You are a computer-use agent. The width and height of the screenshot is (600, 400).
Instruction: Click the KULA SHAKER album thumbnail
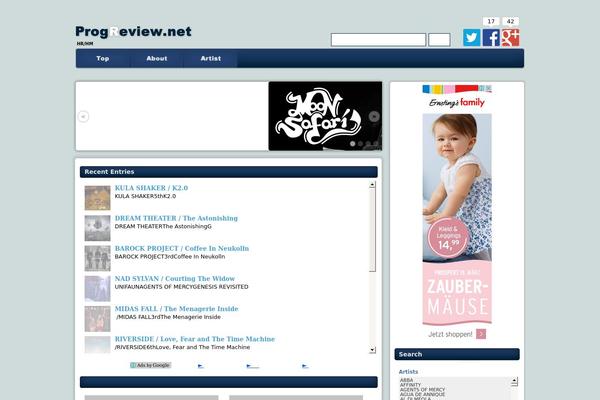[98, 198]
